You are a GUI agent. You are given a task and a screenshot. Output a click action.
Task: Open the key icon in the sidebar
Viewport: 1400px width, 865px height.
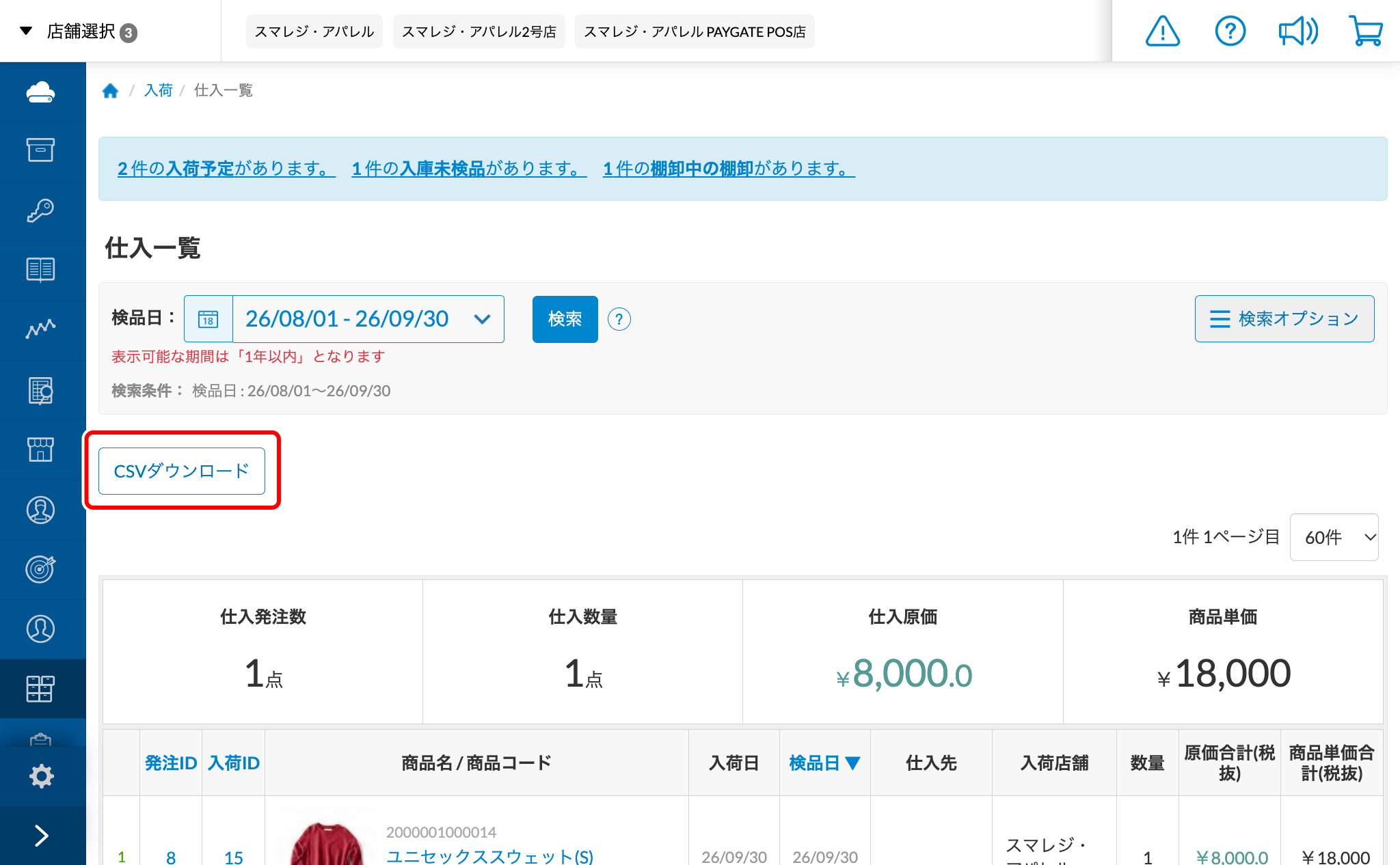point(41,210)
